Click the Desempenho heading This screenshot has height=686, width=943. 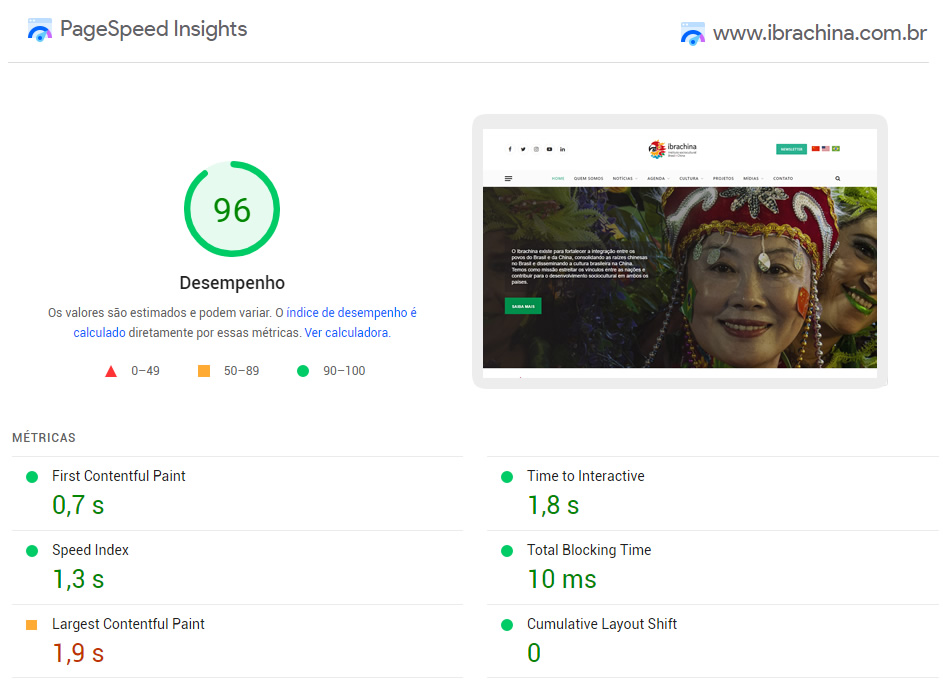click(x=232, y=283)
